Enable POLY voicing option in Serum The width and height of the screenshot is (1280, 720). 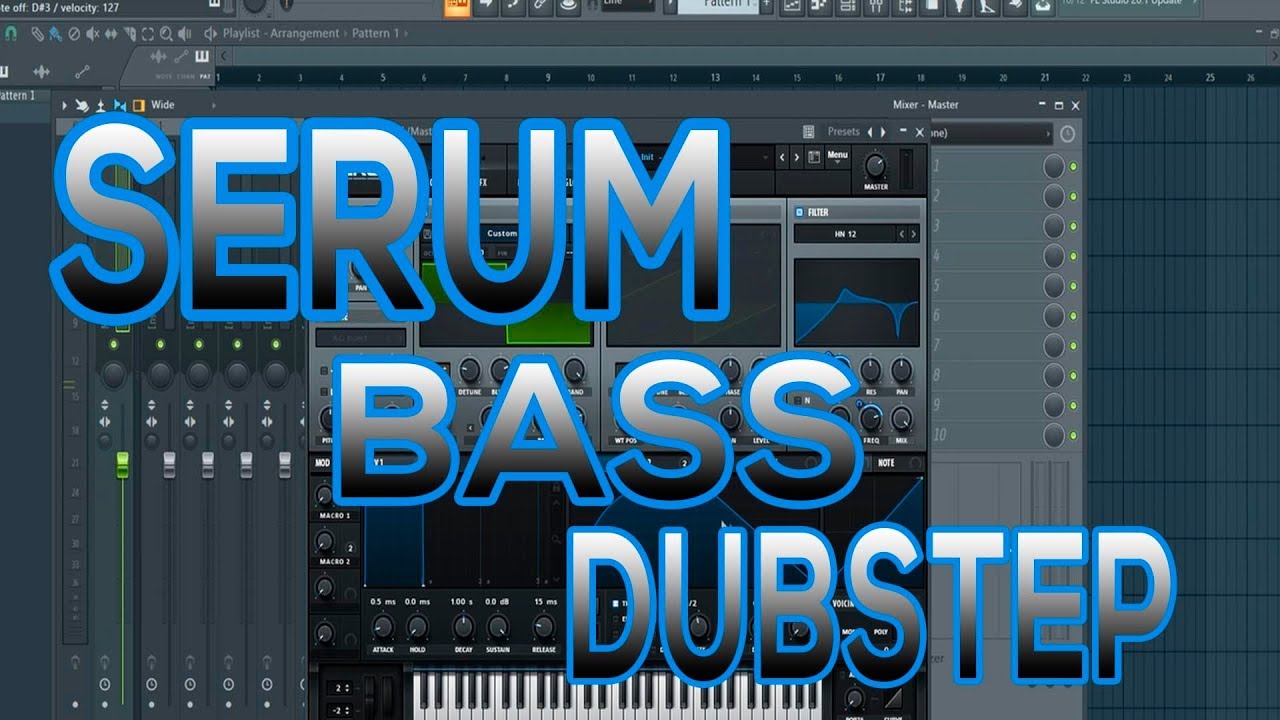pos(881,633)
